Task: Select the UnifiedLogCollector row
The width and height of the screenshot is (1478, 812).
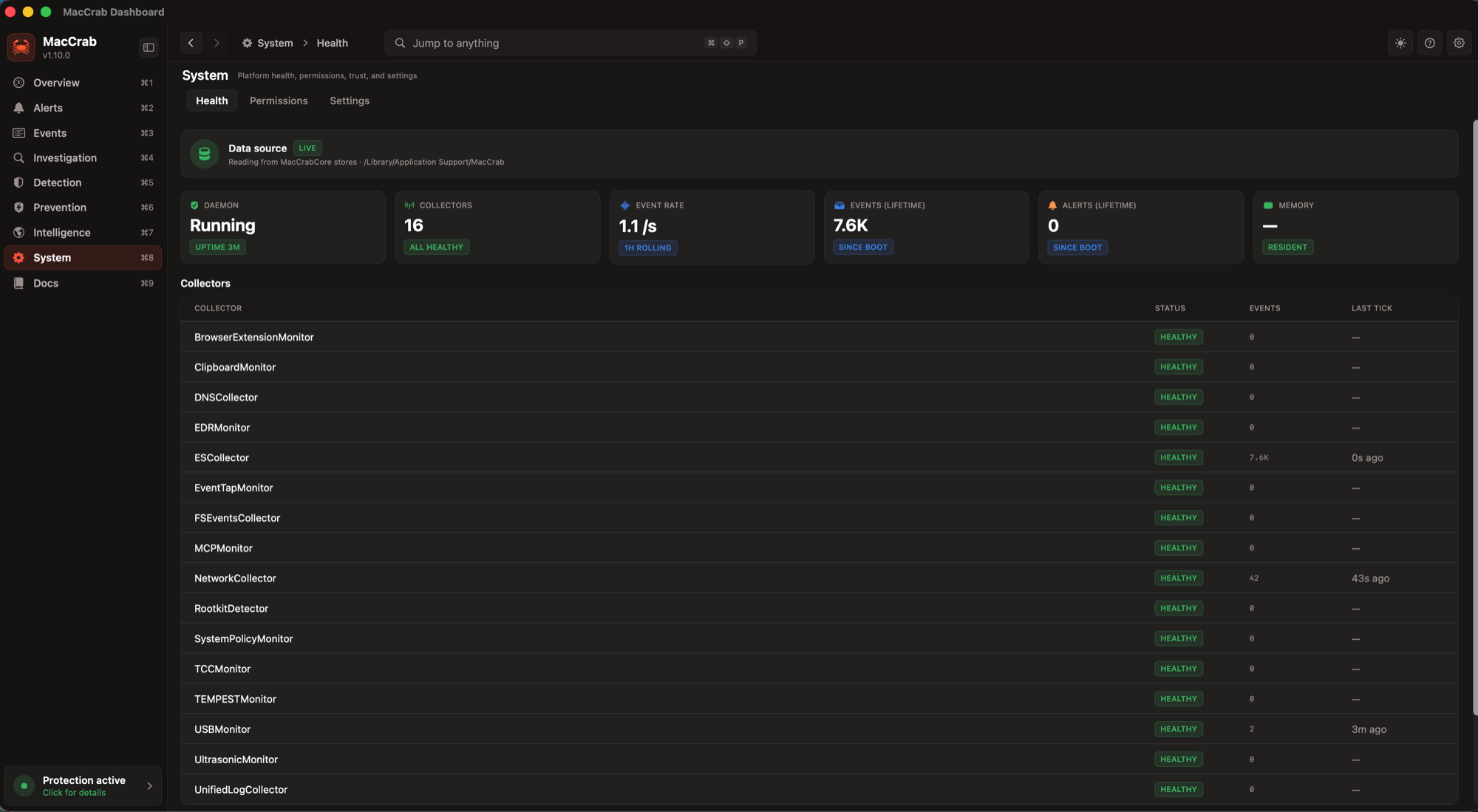Action: (819, 790)
